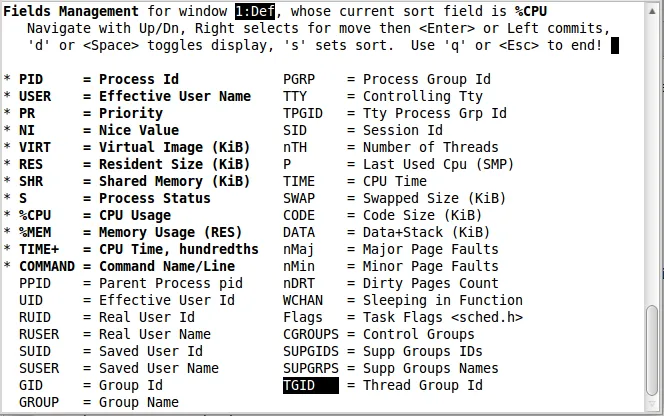Click the asterisk next to %CPU field
The height and width of the screenshot is (416, 664).
point(8,216)
